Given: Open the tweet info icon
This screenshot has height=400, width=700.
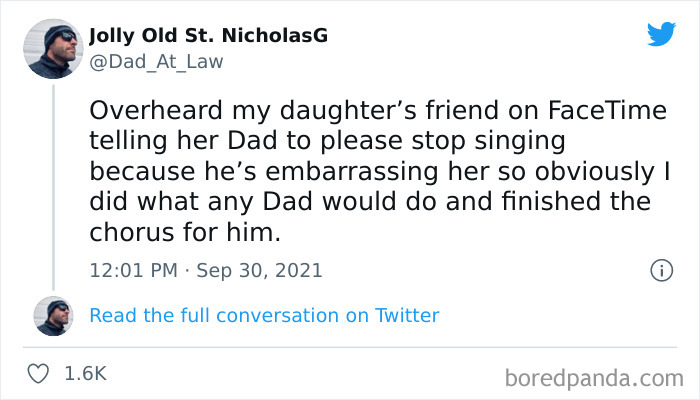Looking at the screenshot, I should point(660,270).
